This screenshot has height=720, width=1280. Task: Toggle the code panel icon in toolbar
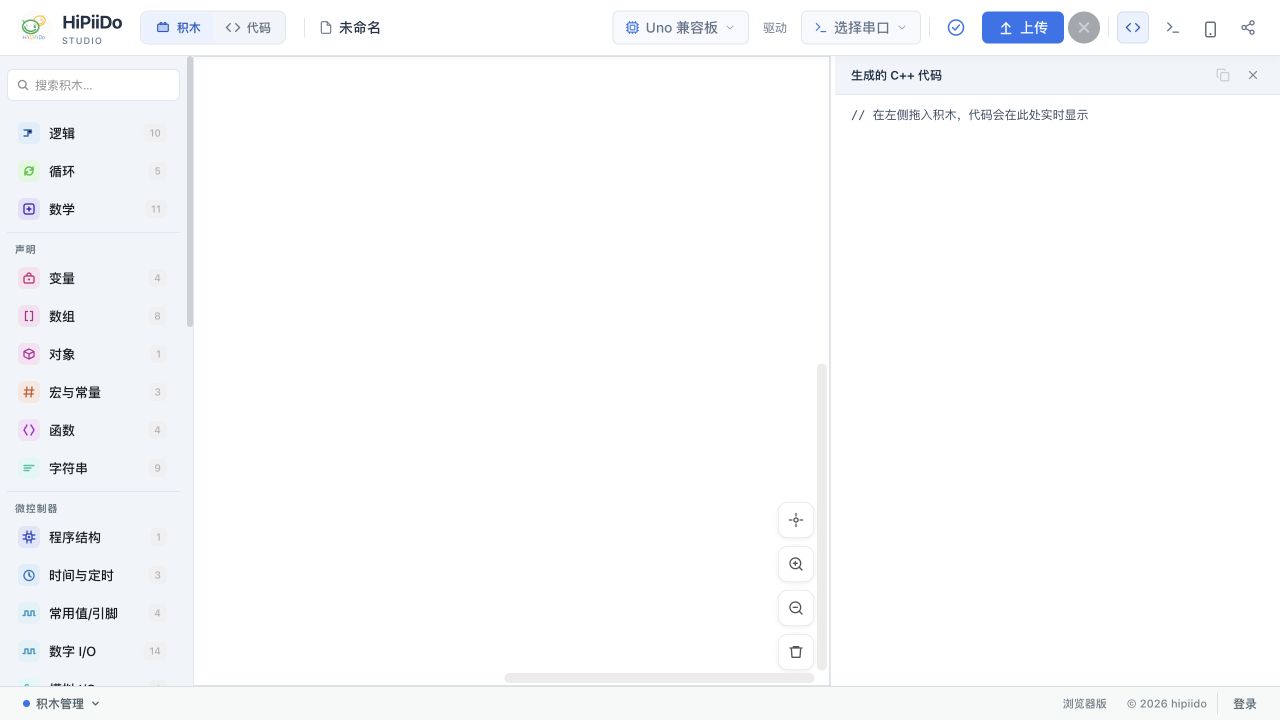[x=1133, y=28]
